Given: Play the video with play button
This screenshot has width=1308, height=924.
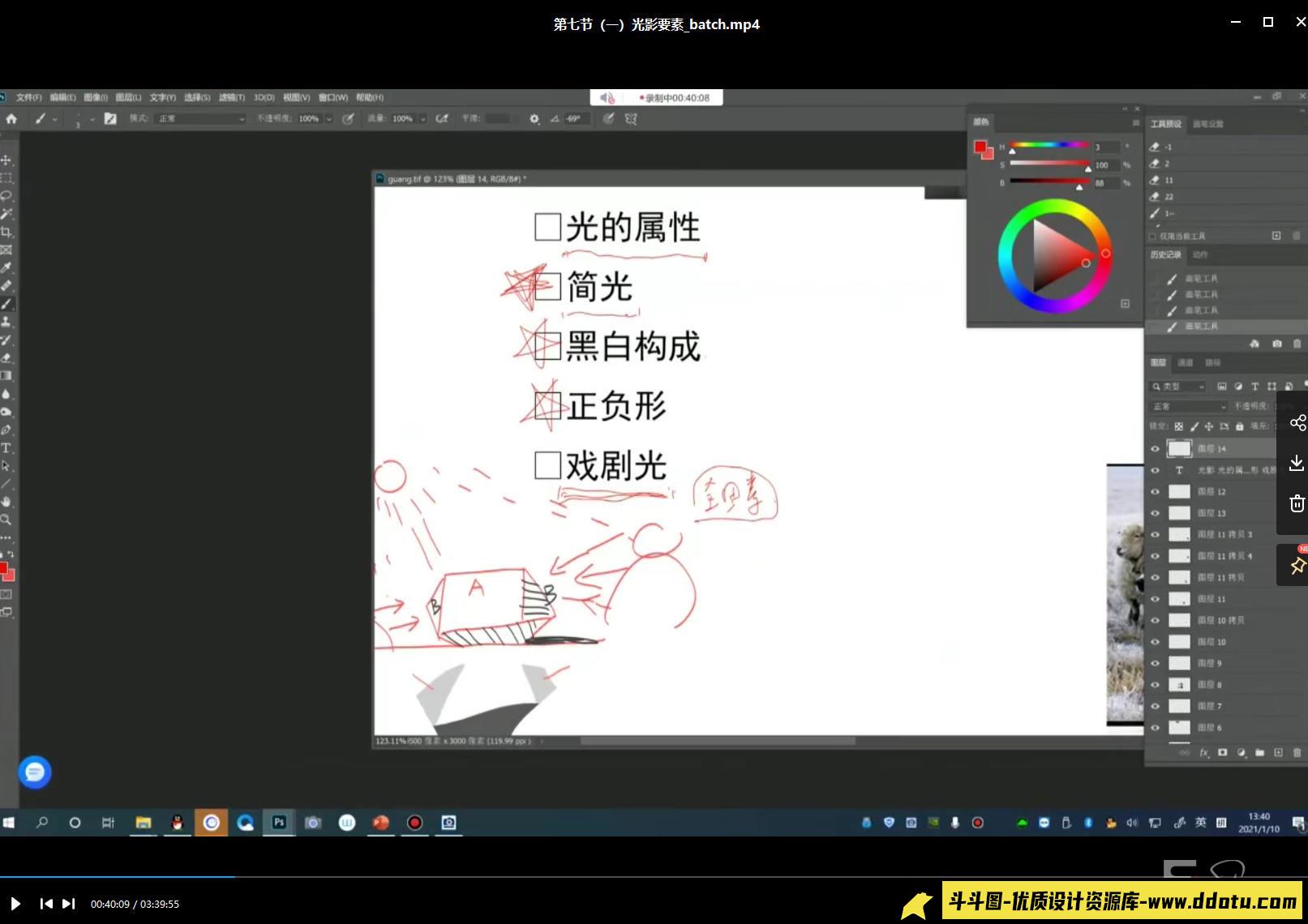Looking at the screenshot, I should click(15, 904).
